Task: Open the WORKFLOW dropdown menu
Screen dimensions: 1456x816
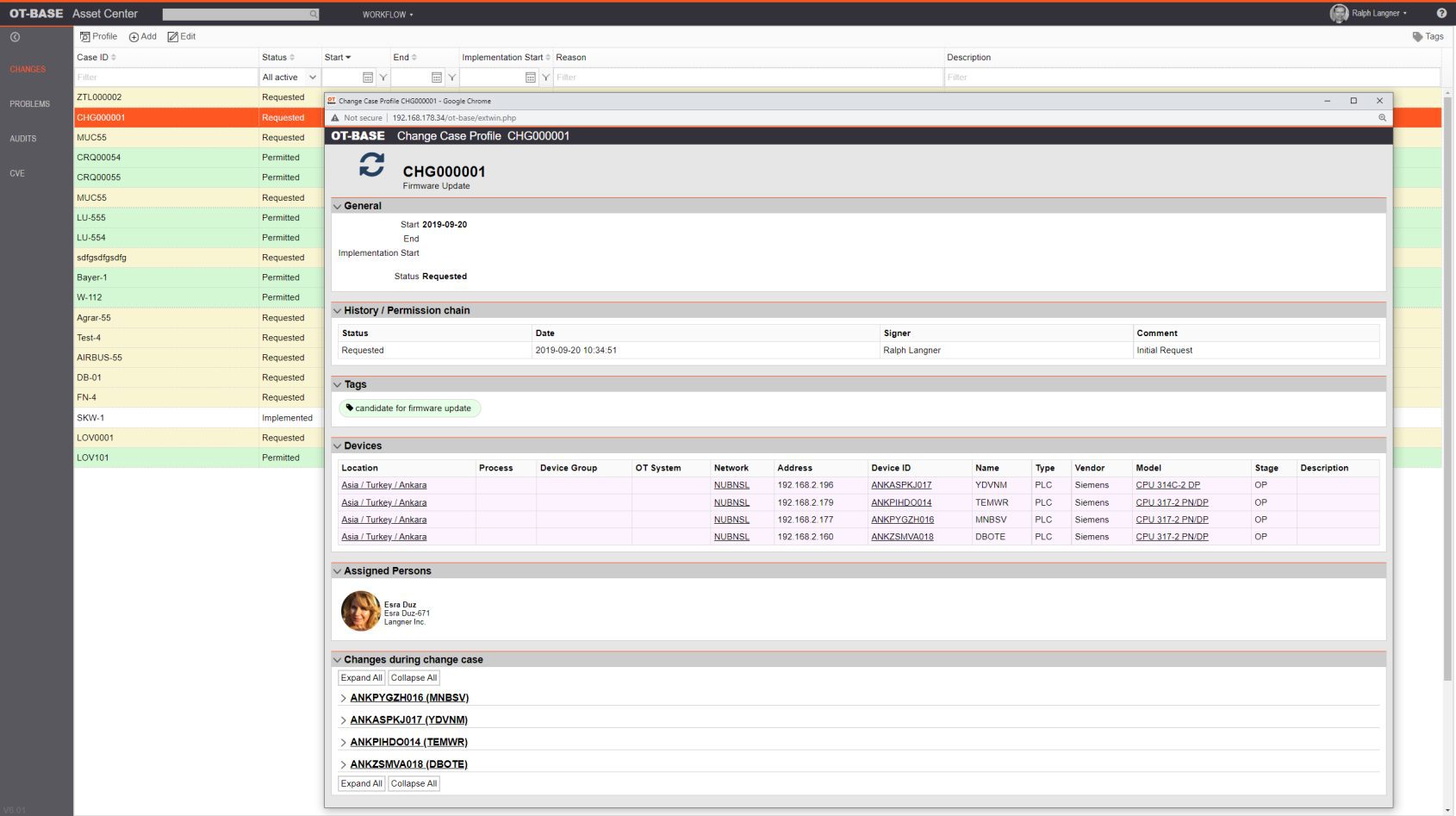Action: click(x=387, y=15)
